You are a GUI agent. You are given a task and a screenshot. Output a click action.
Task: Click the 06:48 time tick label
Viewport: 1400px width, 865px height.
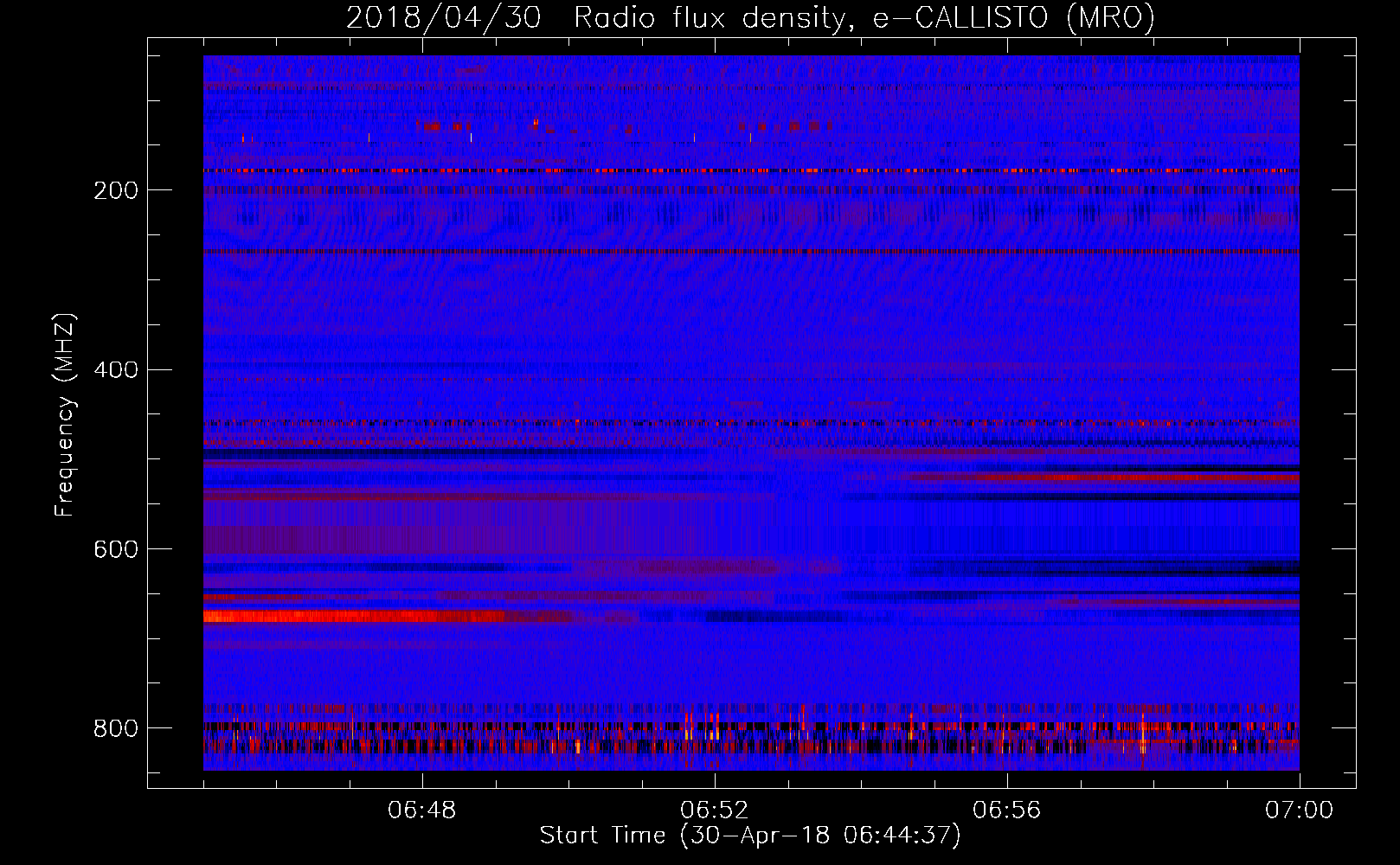pyautogui.click(x=422, y=811)
